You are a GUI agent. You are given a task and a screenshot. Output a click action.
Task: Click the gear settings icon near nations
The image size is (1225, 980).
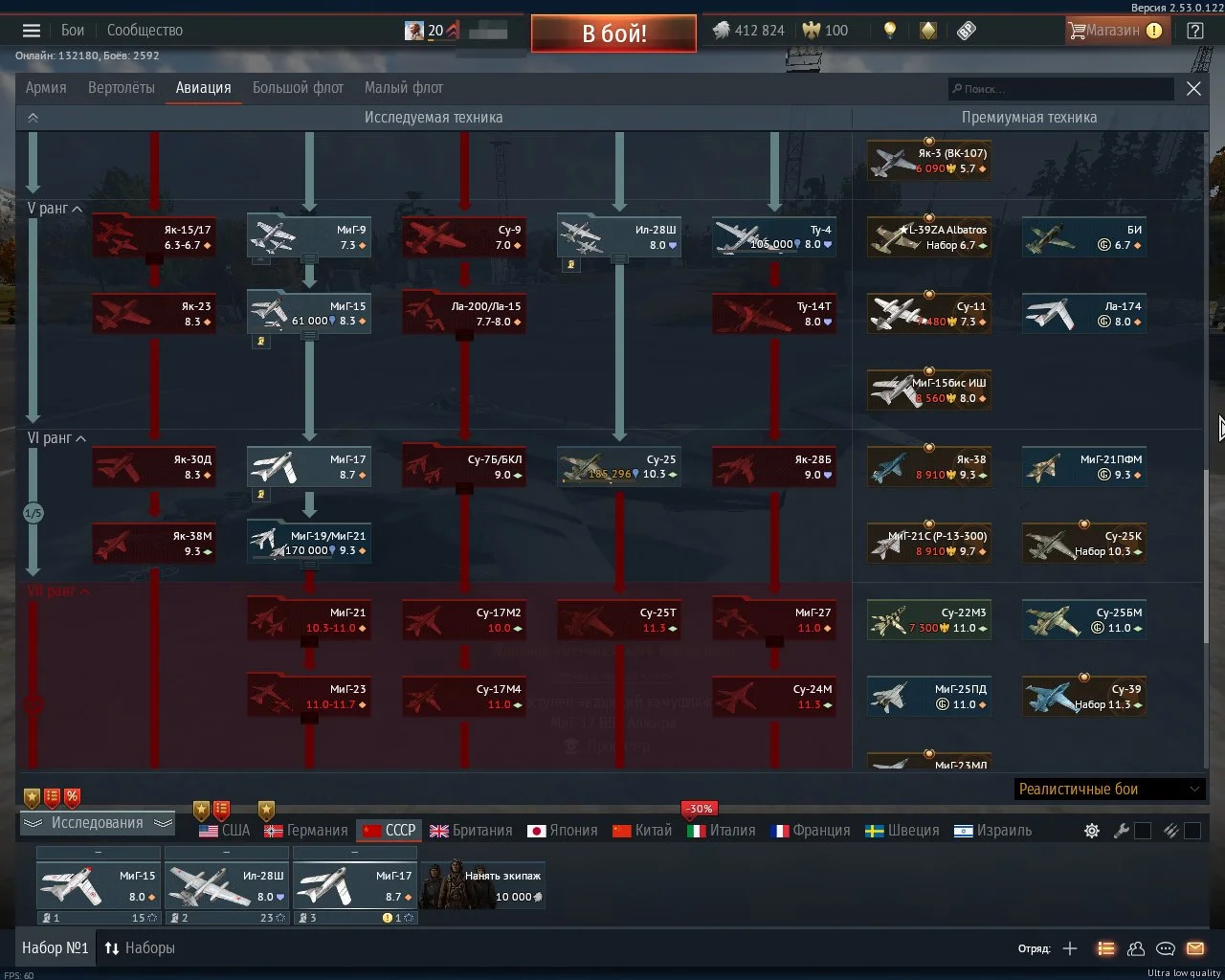click(x=1092, y=831)
